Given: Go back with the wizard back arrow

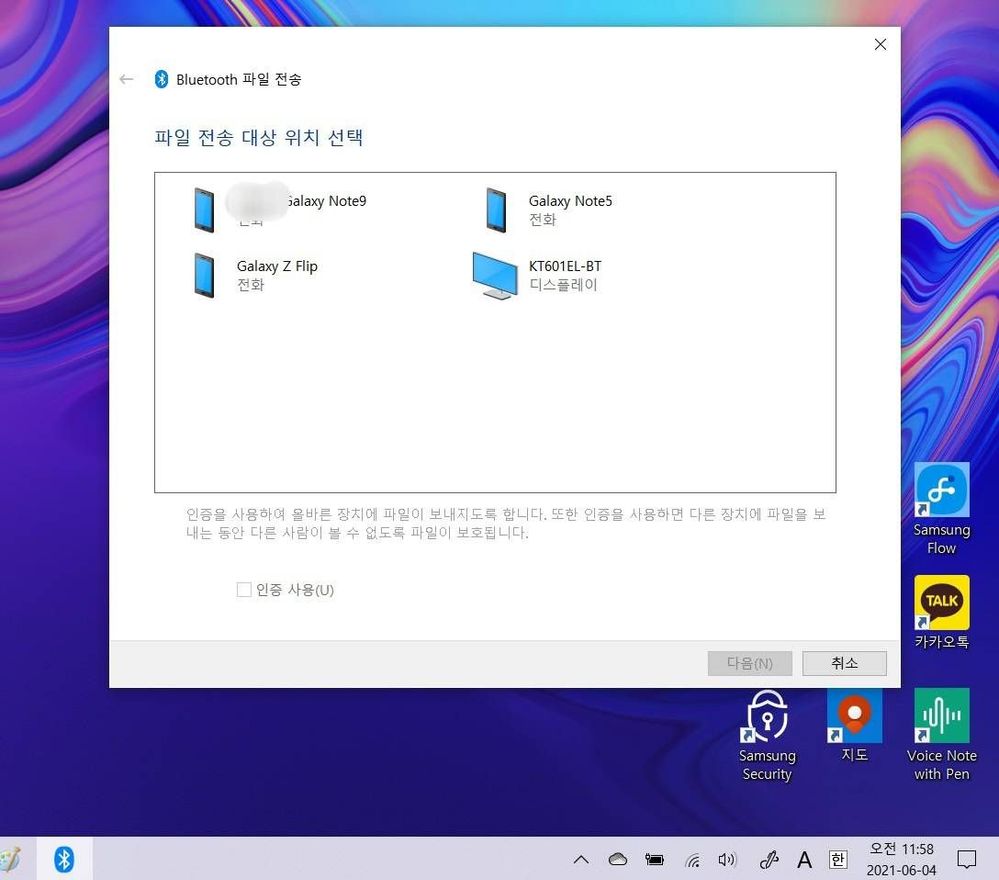Looking at the screenshot, I should tap(126, 79).
